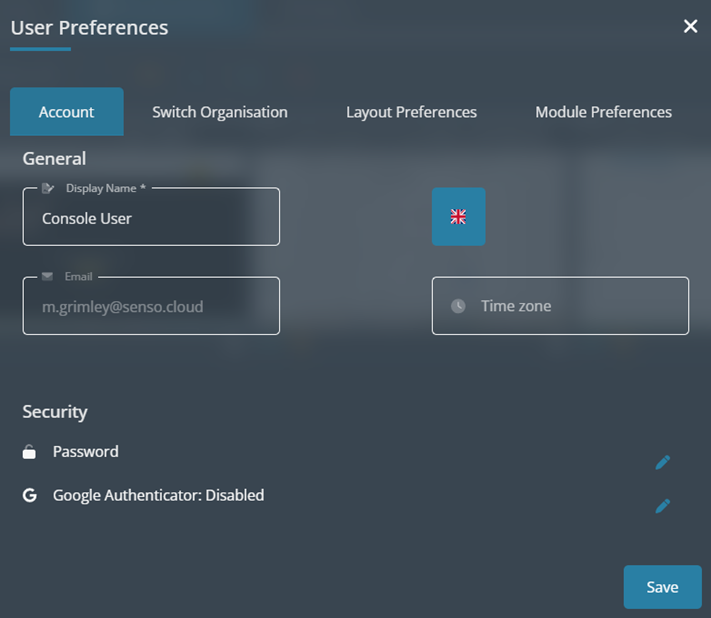Select the Account tab
Image resolution: width=711 pixels, height=618 pixels.
(x=66, y=112)
